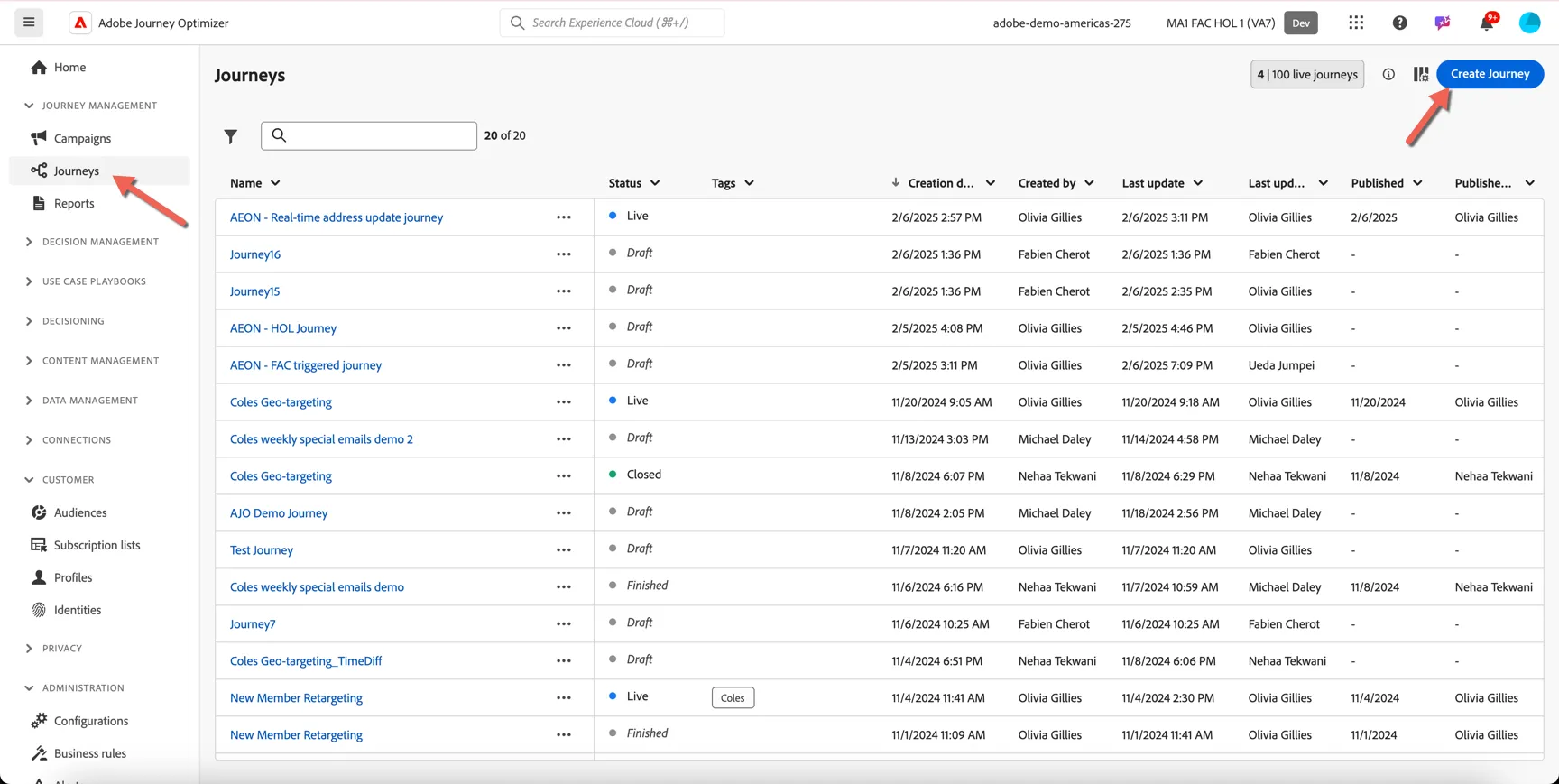This screenshot has height=784, width=1559.
Task: Open the filter funnel icon
Action: [231, 136]
